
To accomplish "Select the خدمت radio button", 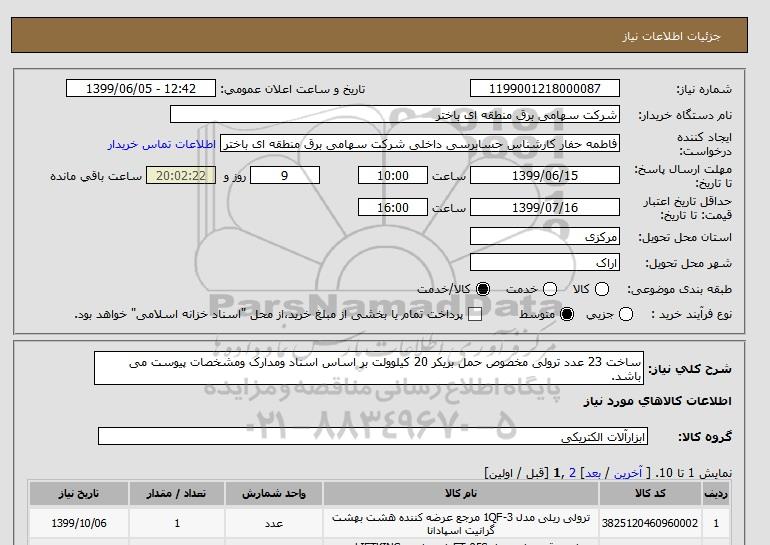I will coord(550,289).
